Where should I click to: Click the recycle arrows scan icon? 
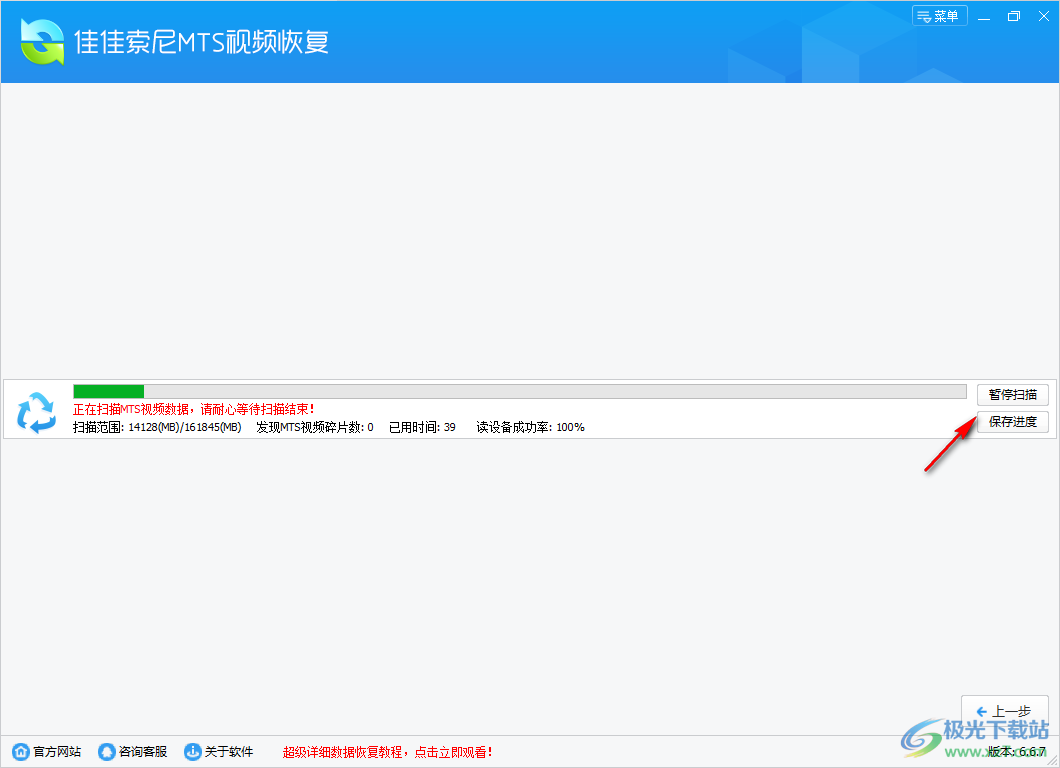pos(36,412)
